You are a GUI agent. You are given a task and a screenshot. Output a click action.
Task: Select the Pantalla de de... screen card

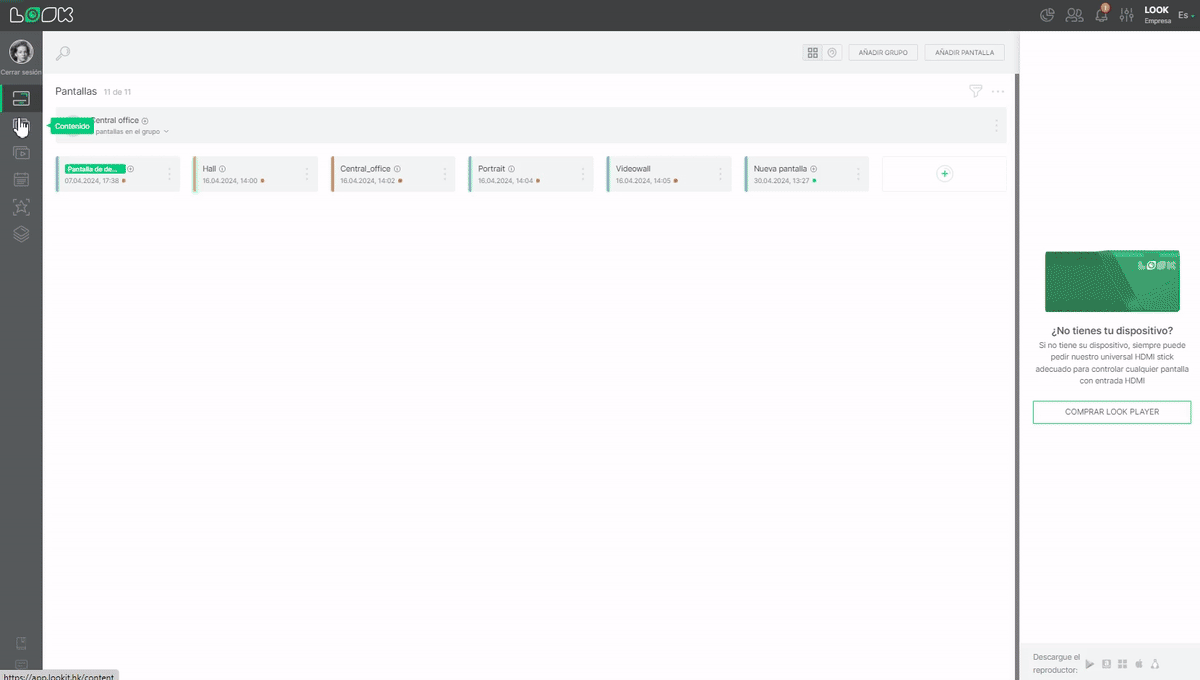click(118, 174)
